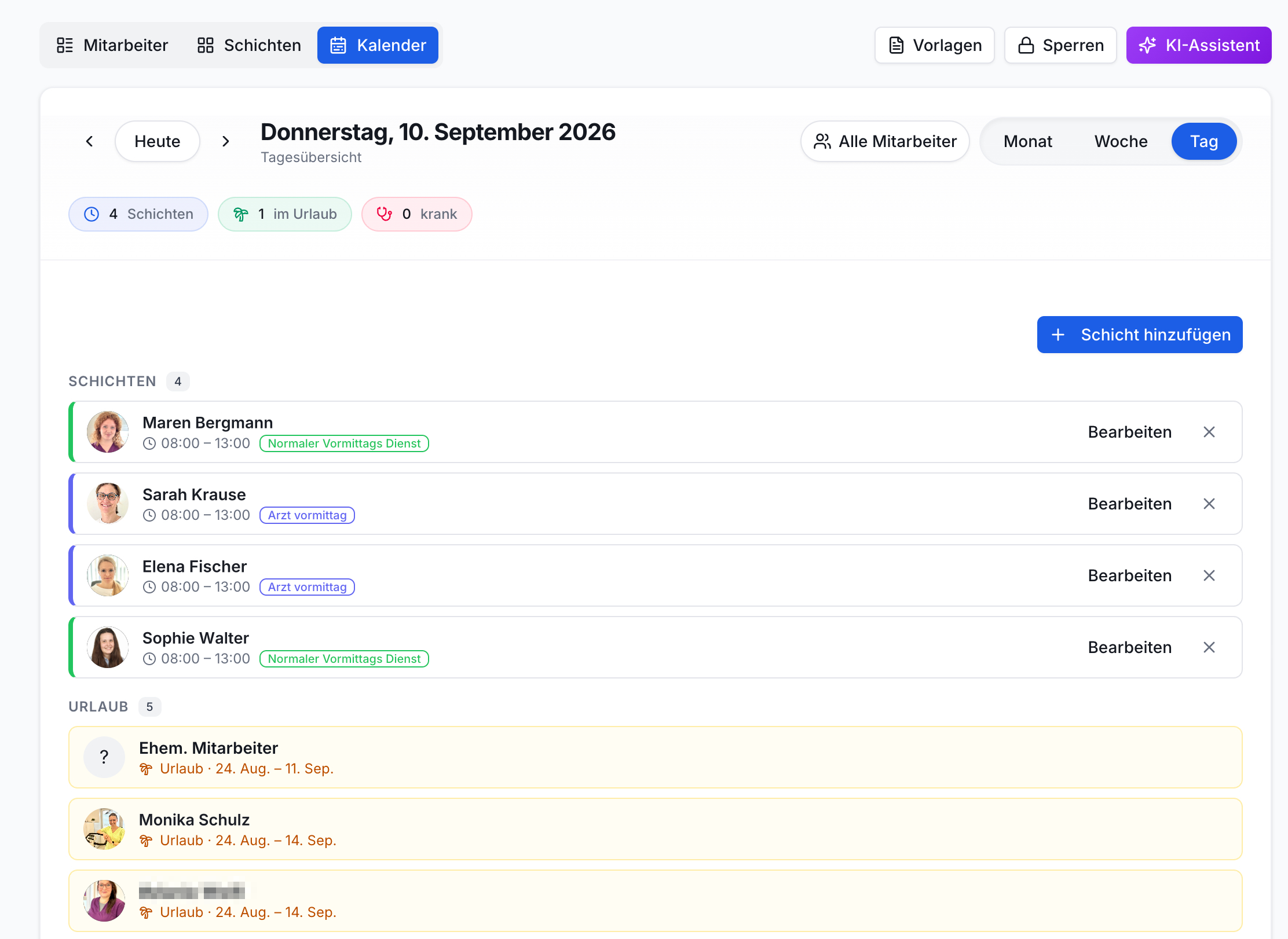The height and width of the screenshot is (939, 1288).
Task: Open the Mitarbeiter tab
Action: [112, 45]
